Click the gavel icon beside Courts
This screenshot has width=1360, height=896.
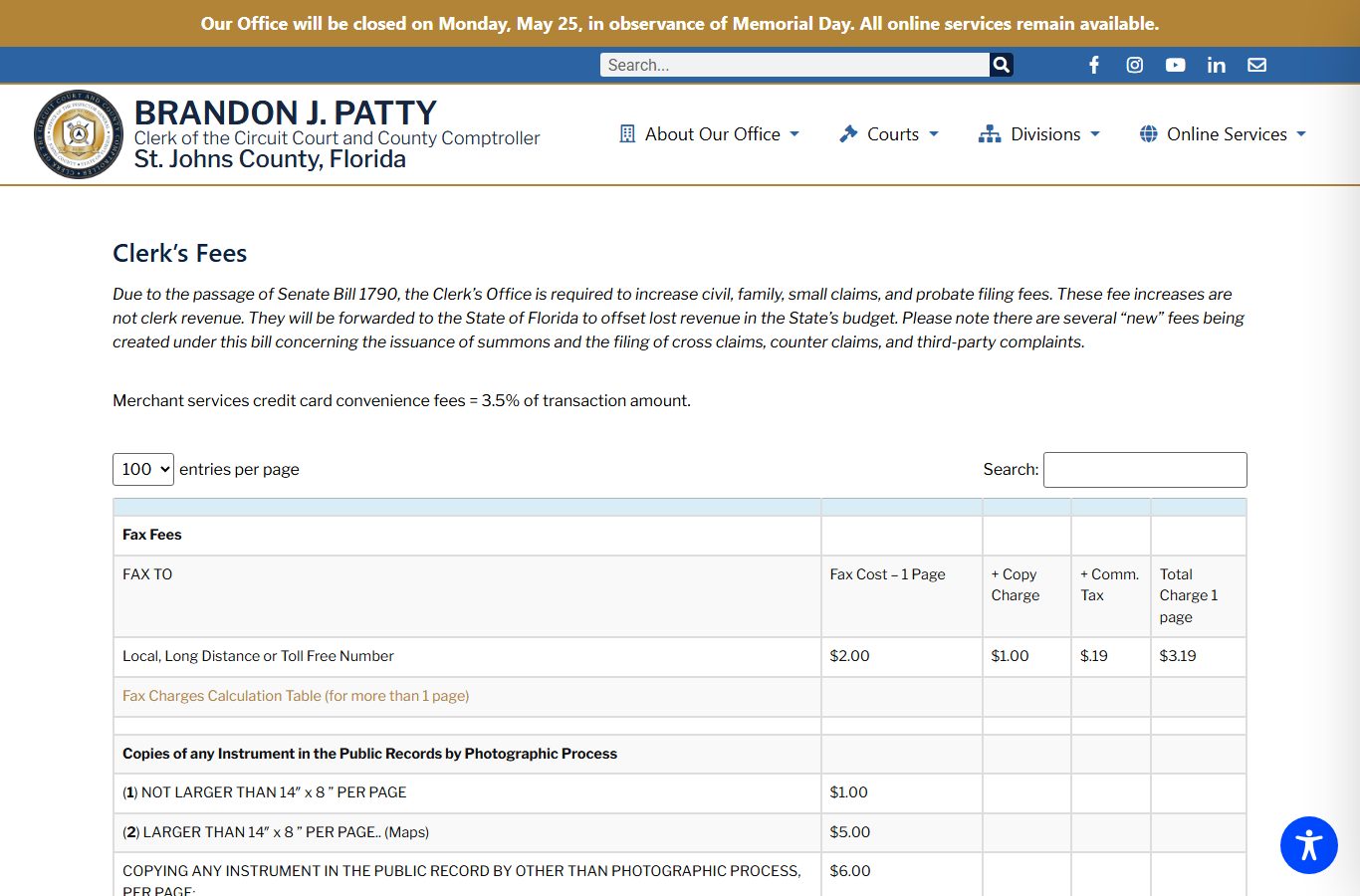(x=848, y=133)
